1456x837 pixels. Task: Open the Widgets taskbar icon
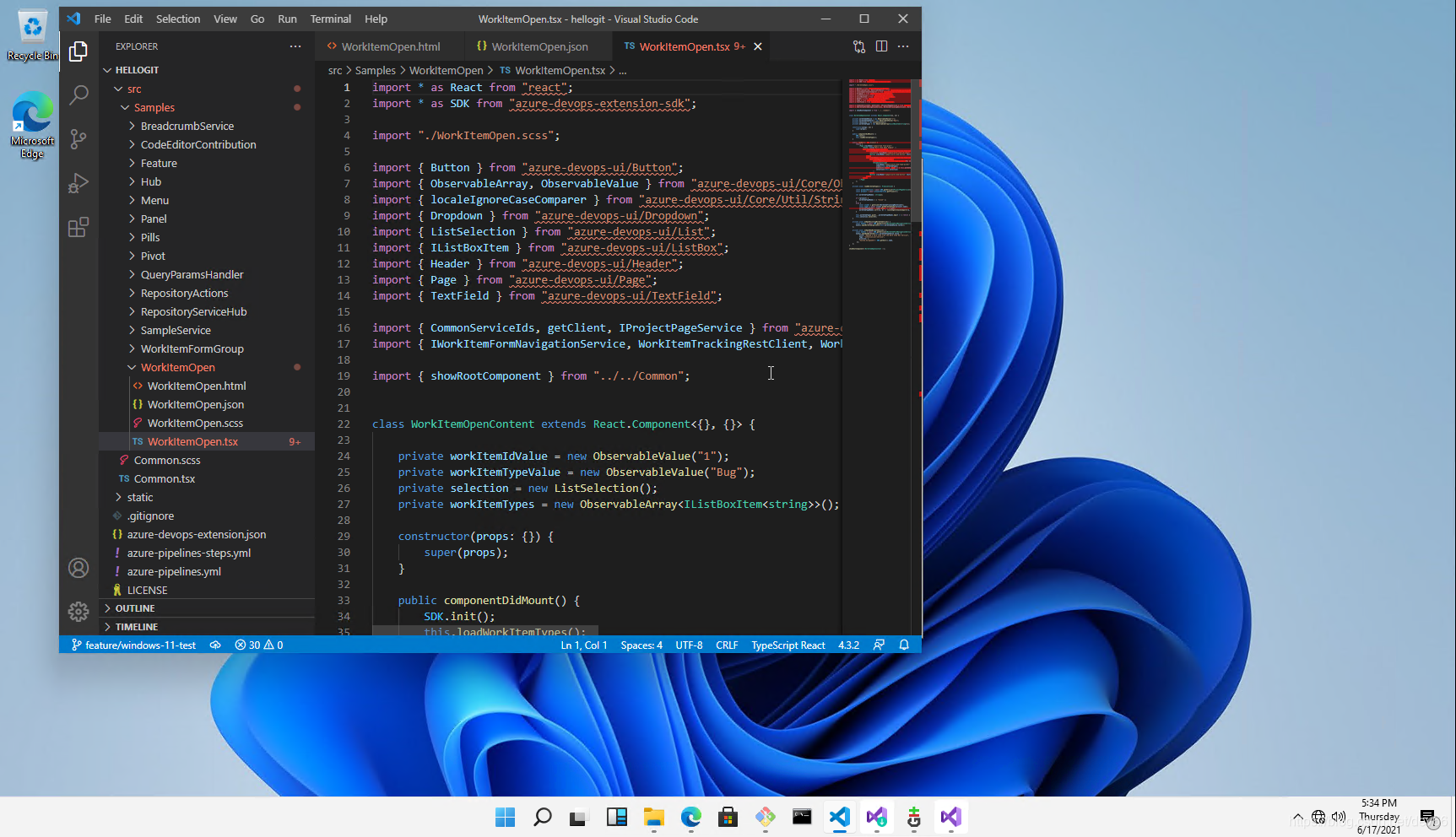tap(616, 817)
